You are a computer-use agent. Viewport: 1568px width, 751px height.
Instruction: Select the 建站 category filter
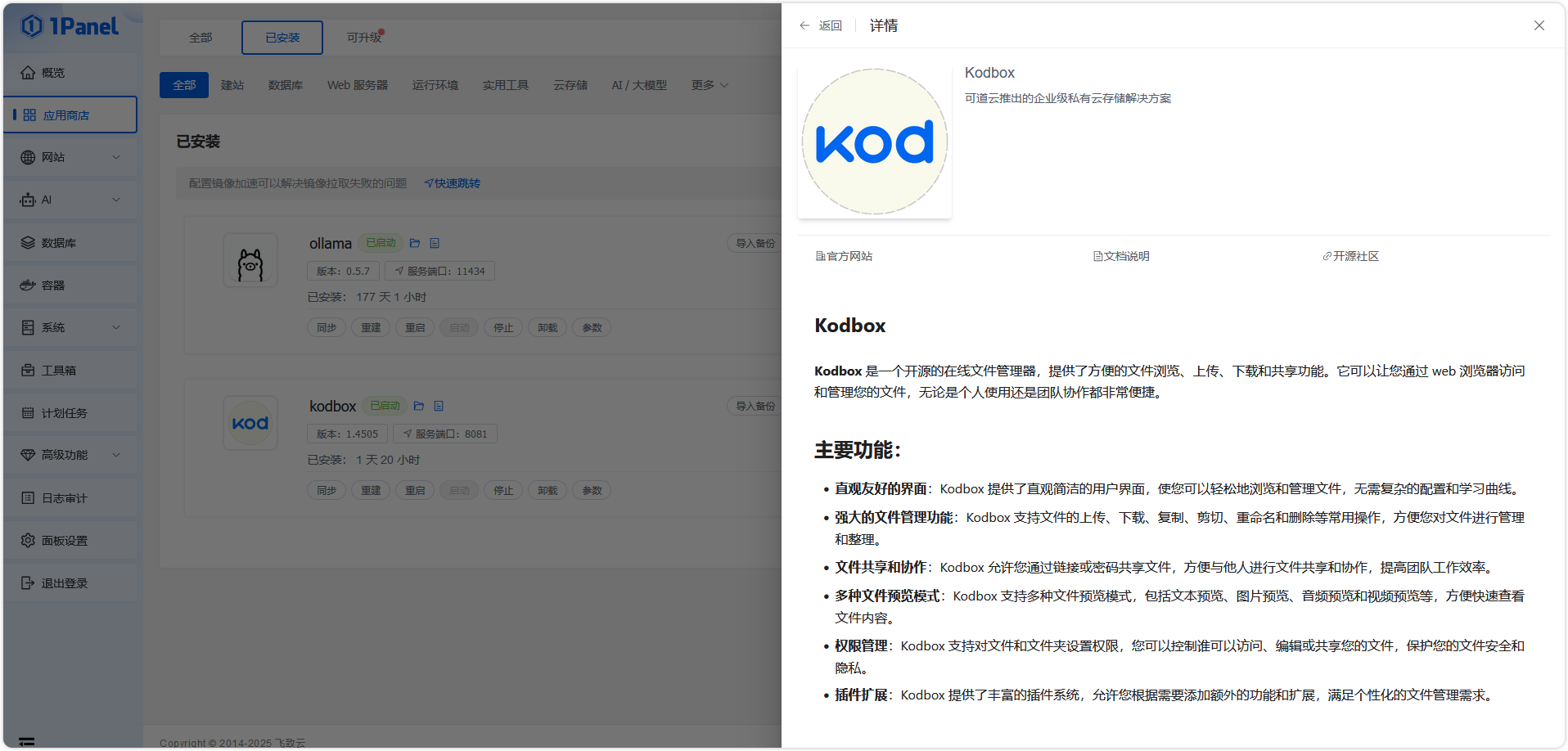pyautogui.click(x=232, y=85)
